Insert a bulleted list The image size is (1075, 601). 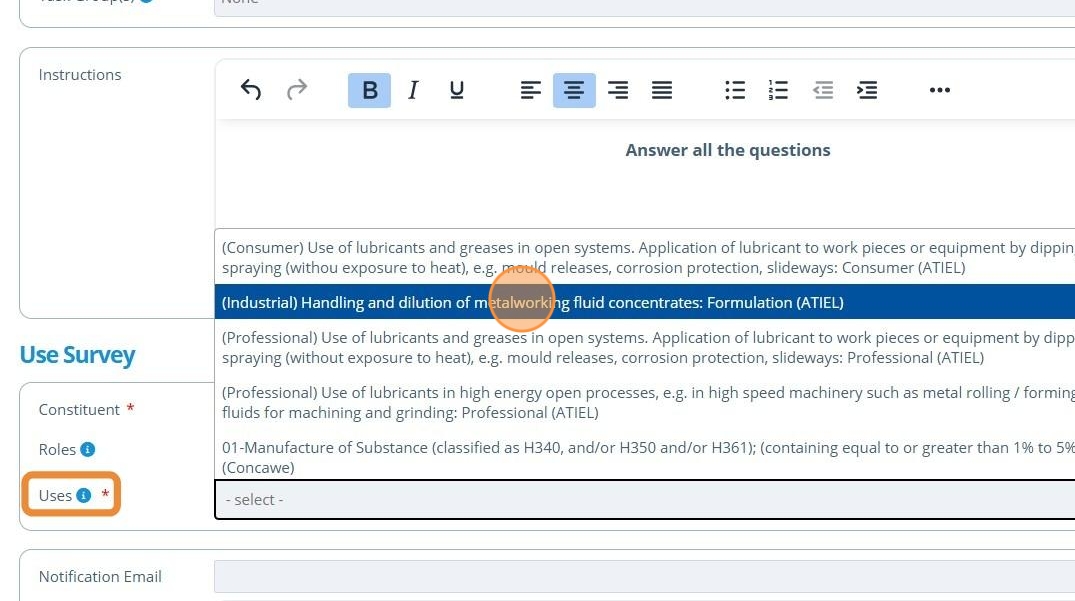[x=735, y=90]
